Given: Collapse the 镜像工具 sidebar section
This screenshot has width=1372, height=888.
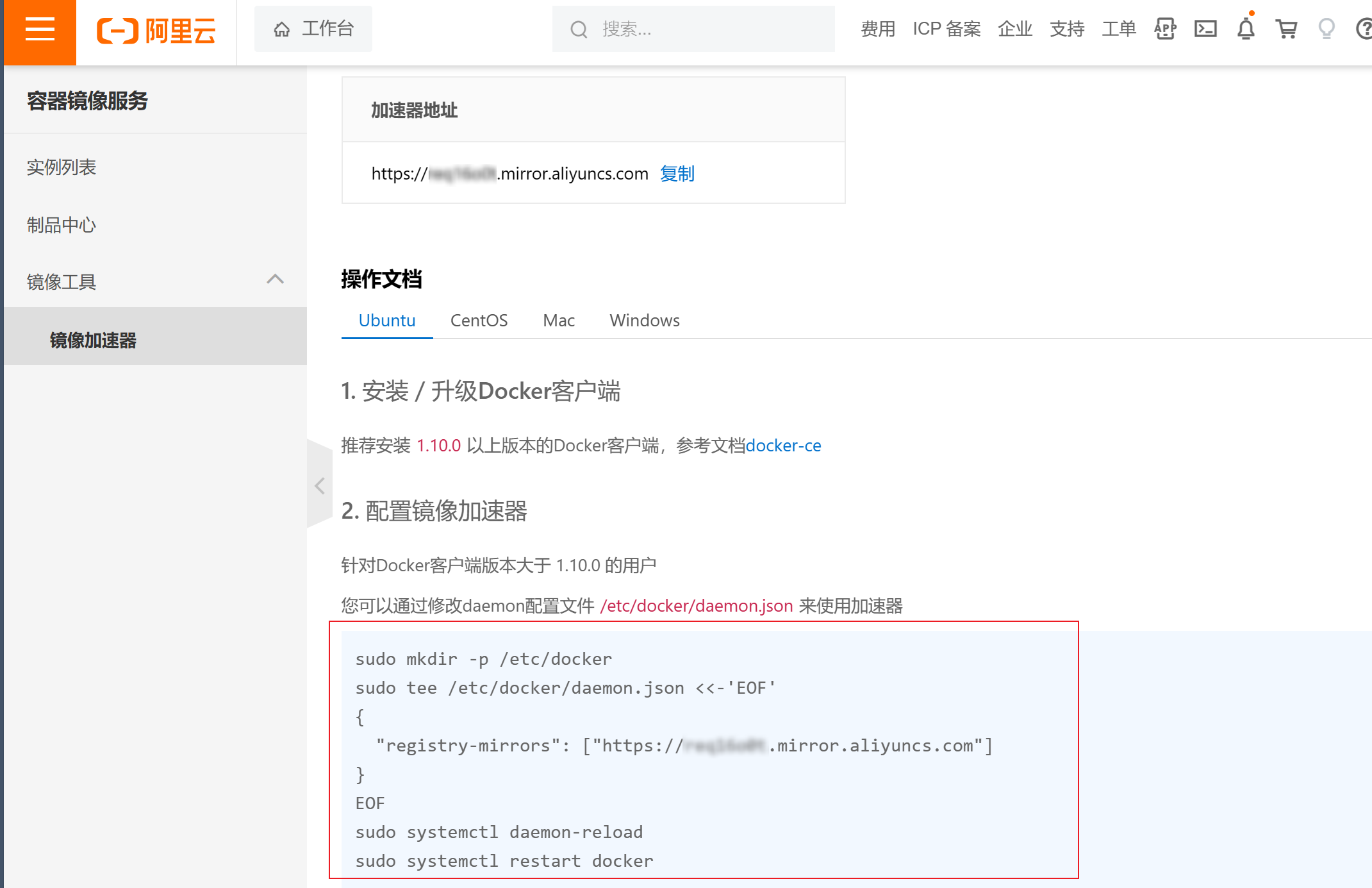Looking at the screenshot, I should [275, 280].
